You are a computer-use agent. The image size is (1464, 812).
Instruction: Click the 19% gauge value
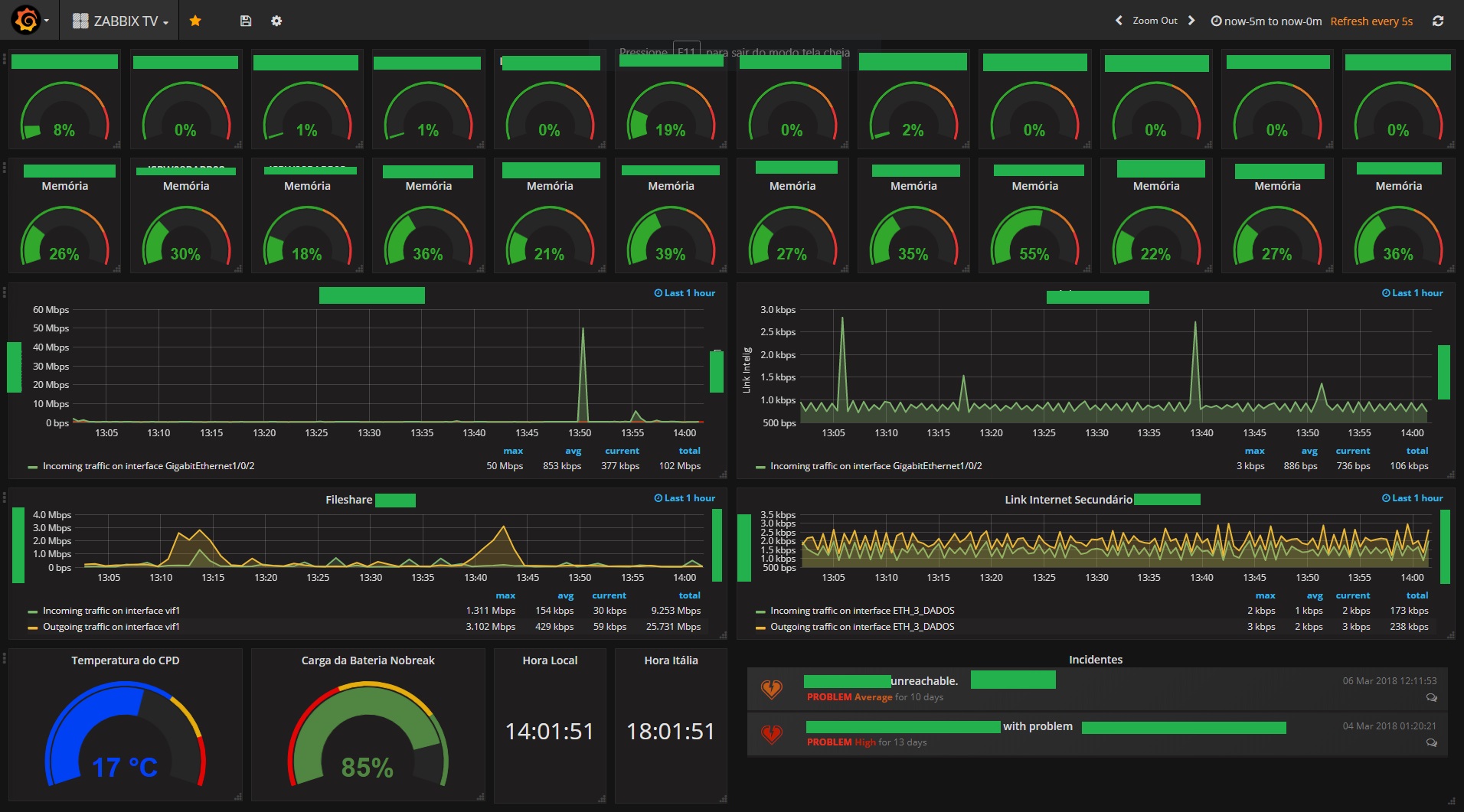(670, 130)
